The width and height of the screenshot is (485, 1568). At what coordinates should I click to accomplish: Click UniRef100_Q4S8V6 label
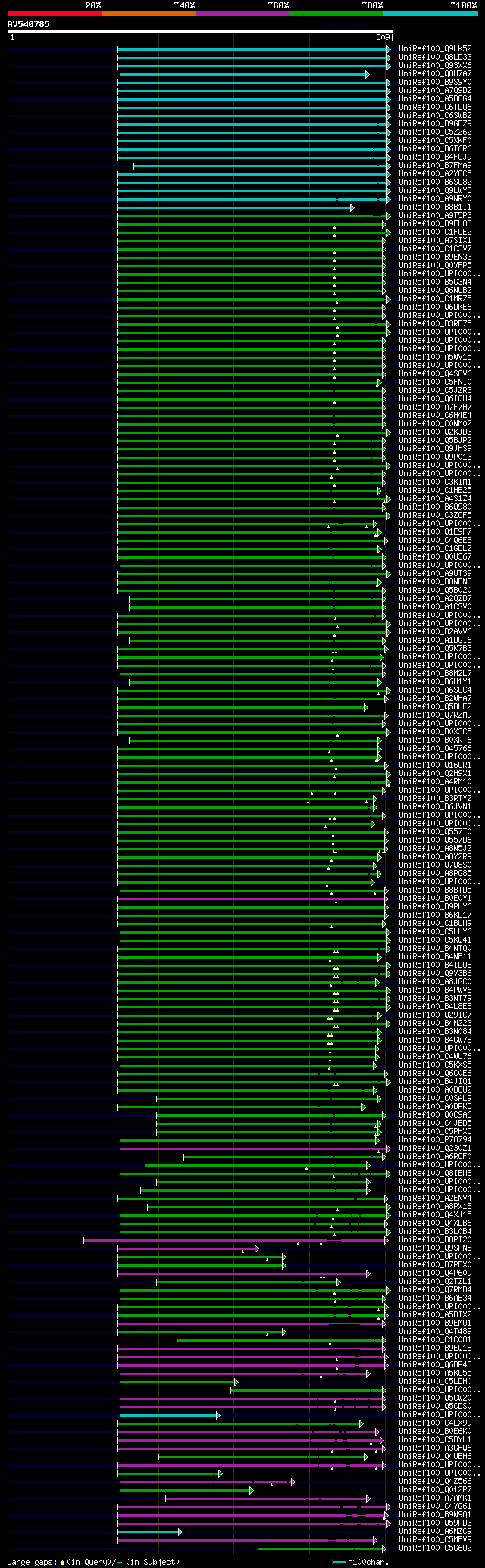point(435,373)
